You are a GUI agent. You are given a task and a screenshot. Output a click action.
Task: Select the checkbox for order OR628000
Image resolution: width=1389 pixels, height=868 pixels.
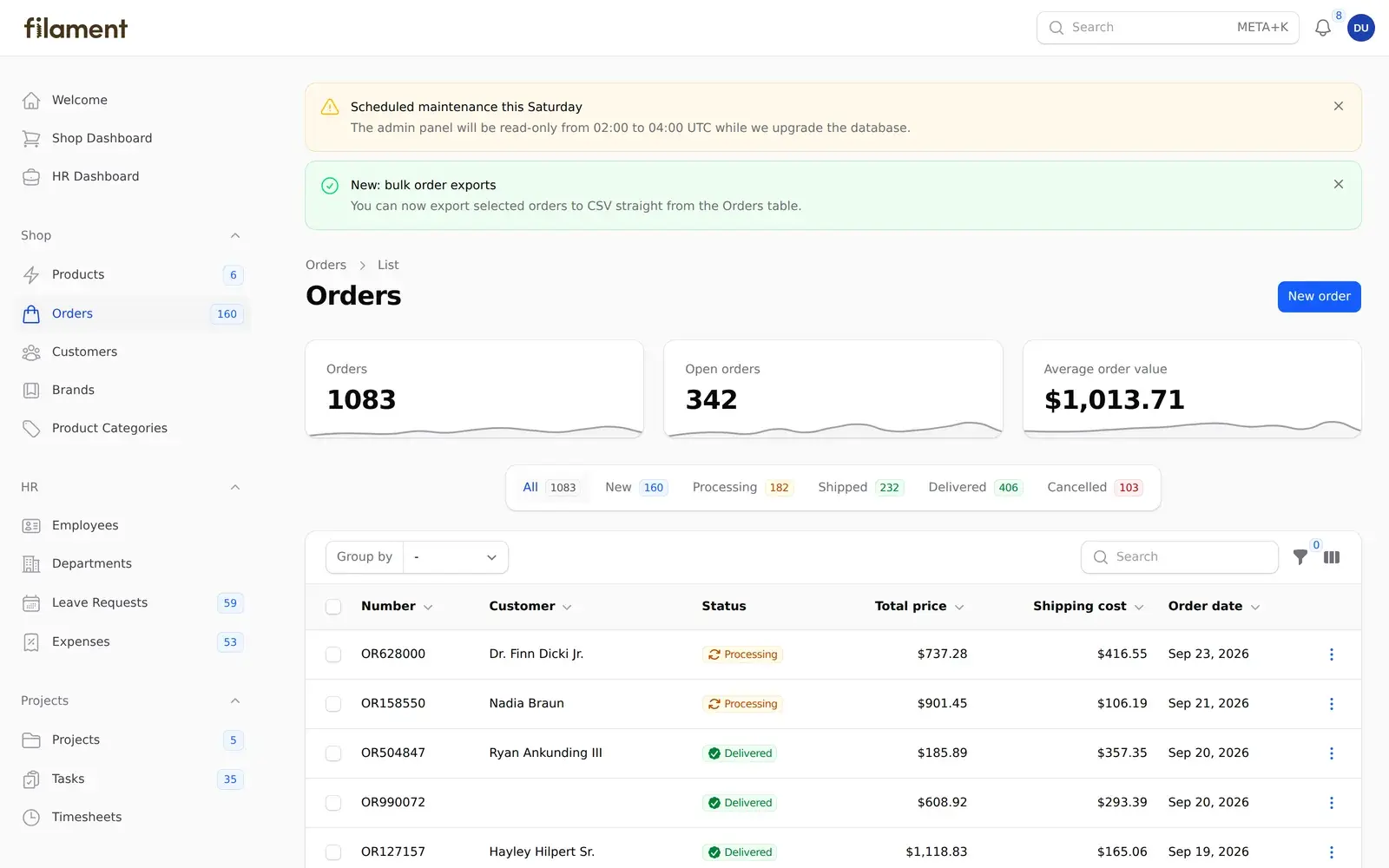(x=333, y=654)
